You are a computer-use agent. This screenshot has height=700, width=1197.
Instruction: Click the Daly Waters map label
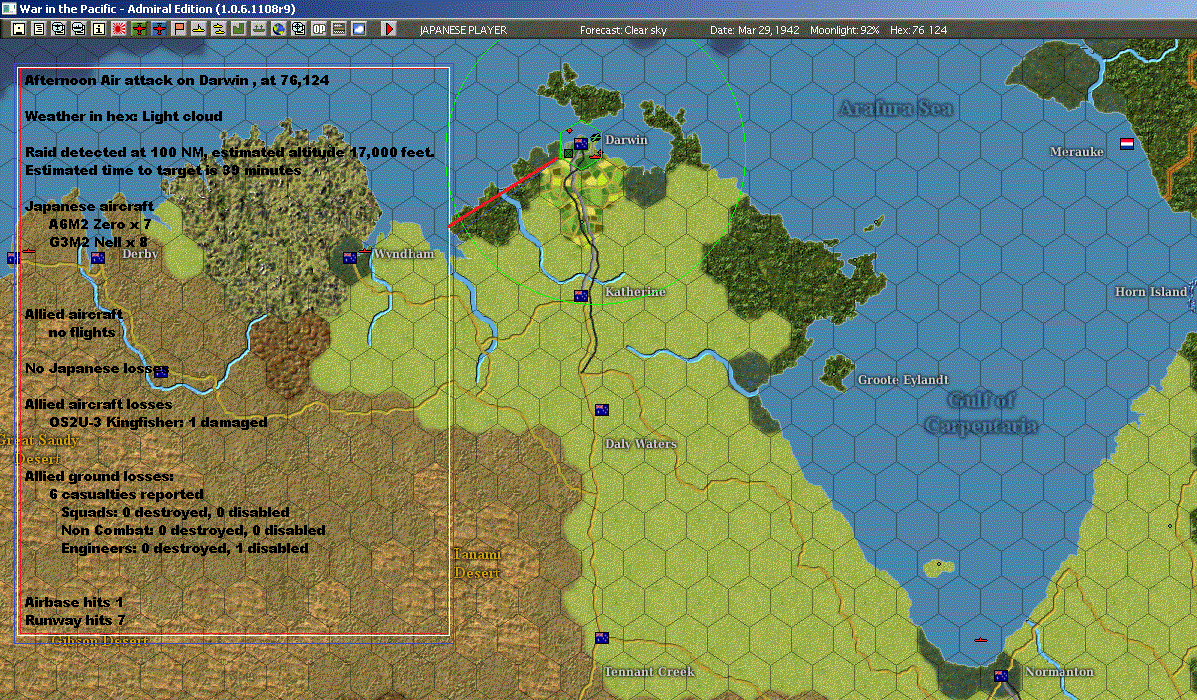[x=640, y=444]
